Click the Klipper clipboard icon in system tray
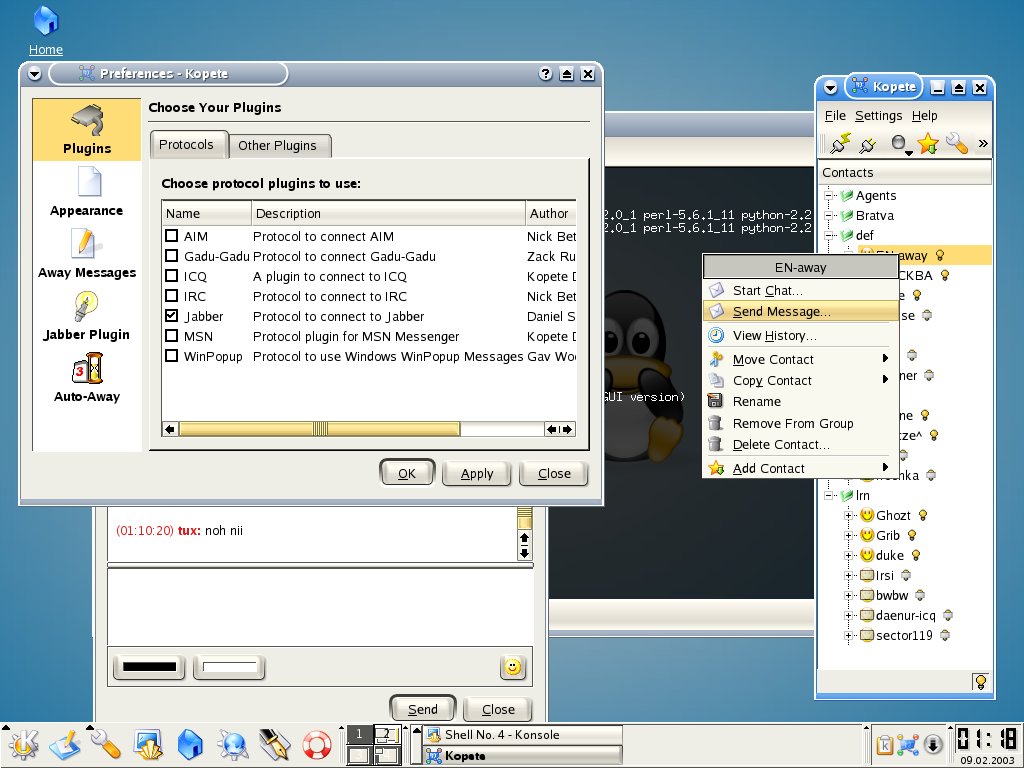The width and height of the screenshot is (1024, 768). [885, 744]
